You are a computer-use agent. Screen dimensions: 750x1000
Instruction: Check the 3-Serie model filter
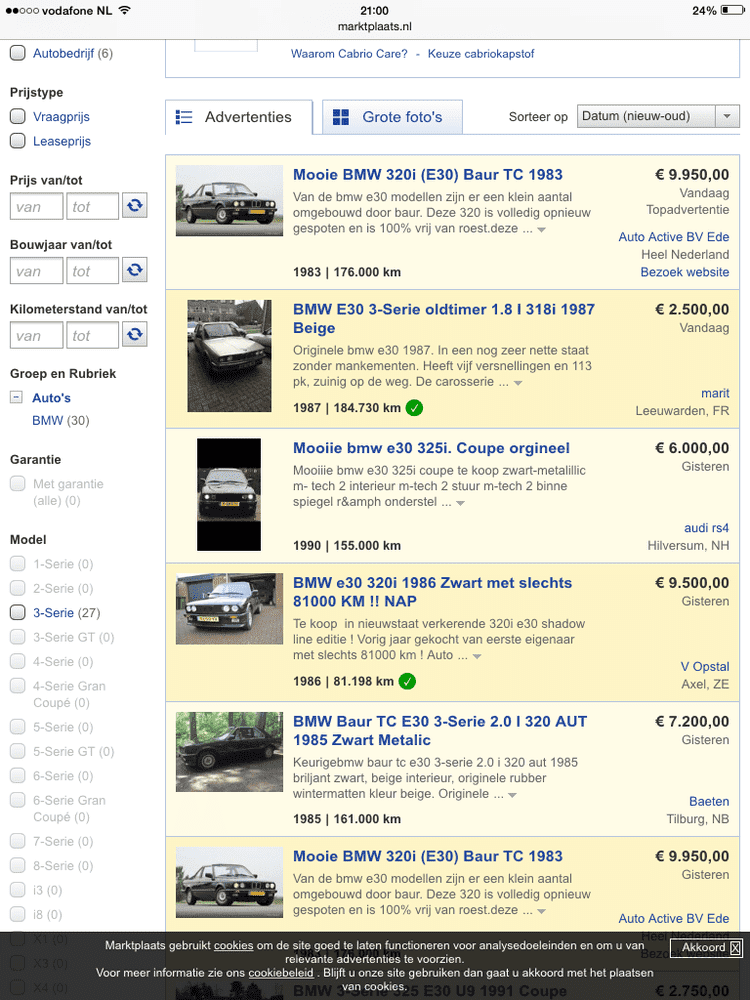tap(18, 612)
